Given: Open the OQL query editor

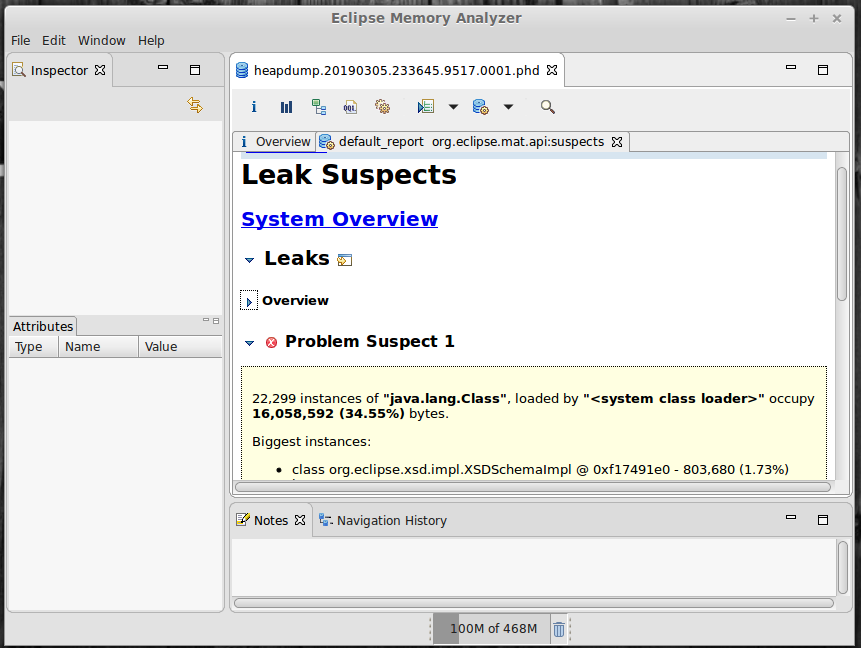Looking at the screenshot, I should (x=350, y=107).
